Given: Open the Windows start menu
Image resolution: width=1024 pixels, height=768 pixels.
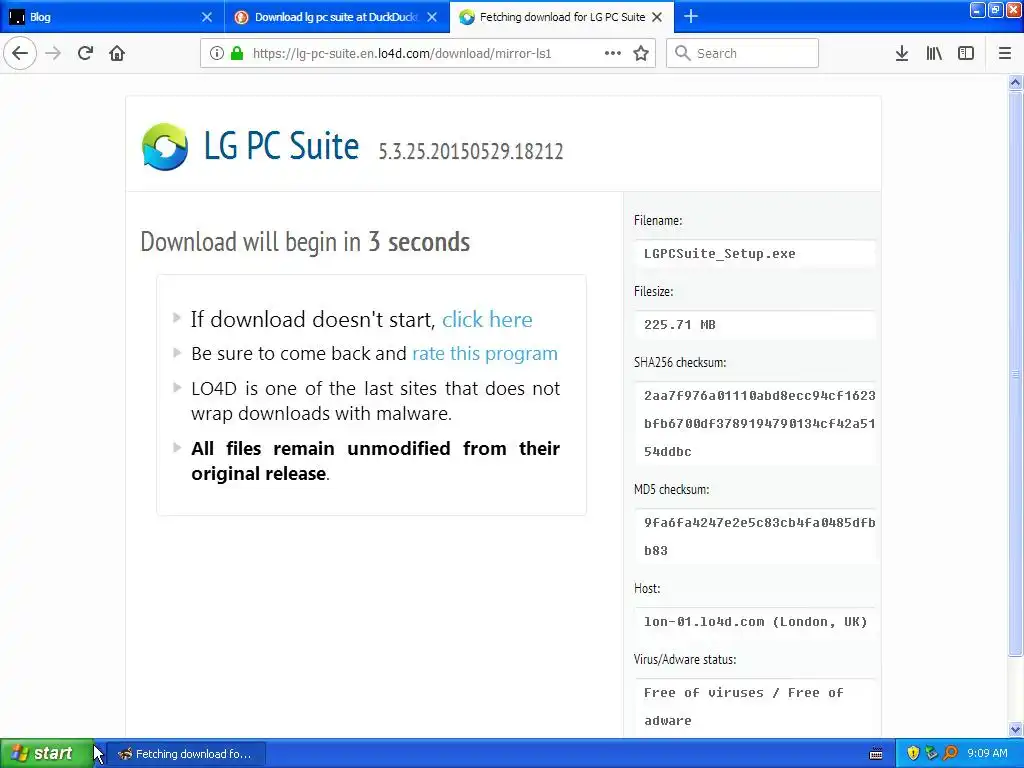Looking at the screenshot, I should tap(46, 753).
